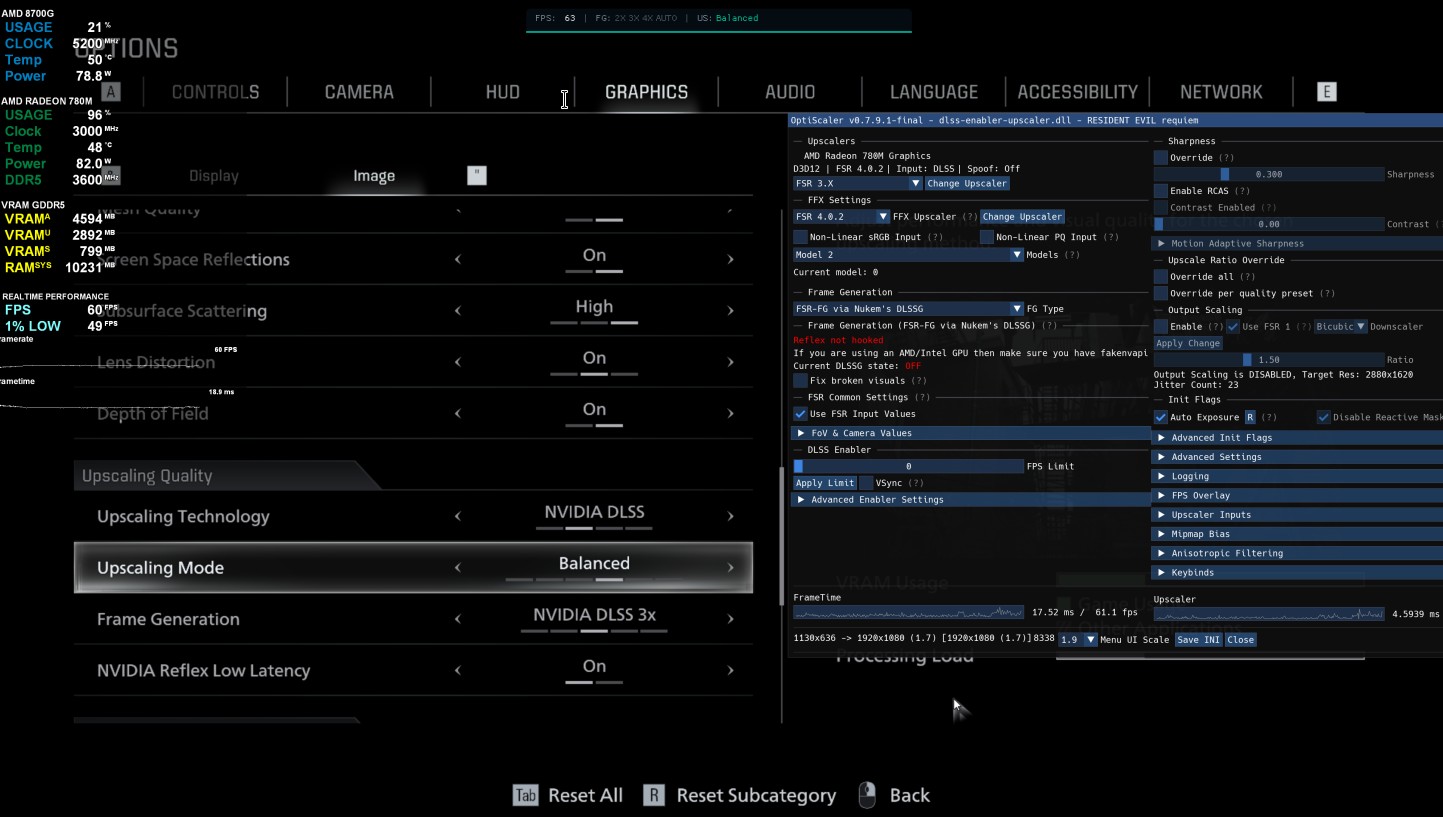Screen dimensions: 1443x817
Task: Switch to the AUDIO tab
Action: pyautogui.click(x=790, y=92)
